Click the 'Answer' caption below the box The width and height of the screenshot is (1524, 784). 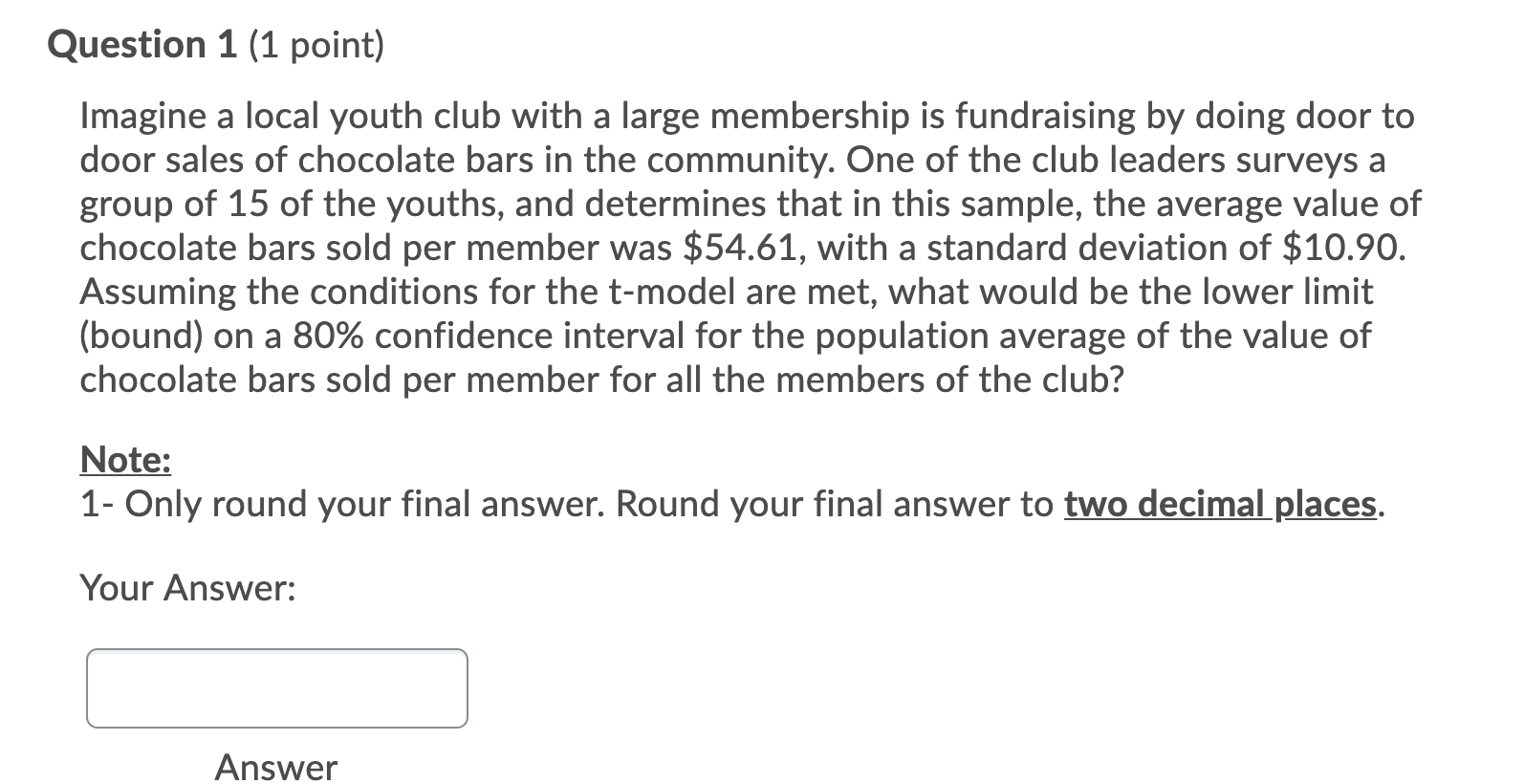pyautogui.click(x=276, y=767)
